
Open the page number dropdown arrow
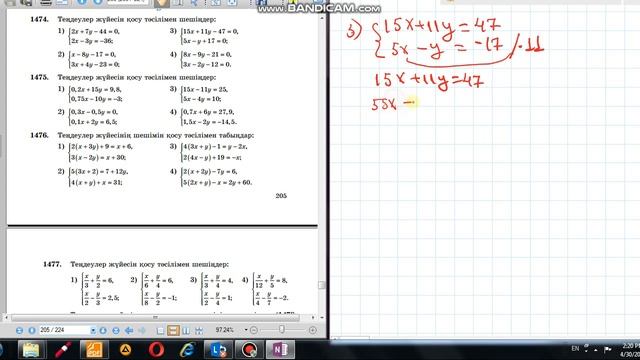pos(93,330)
